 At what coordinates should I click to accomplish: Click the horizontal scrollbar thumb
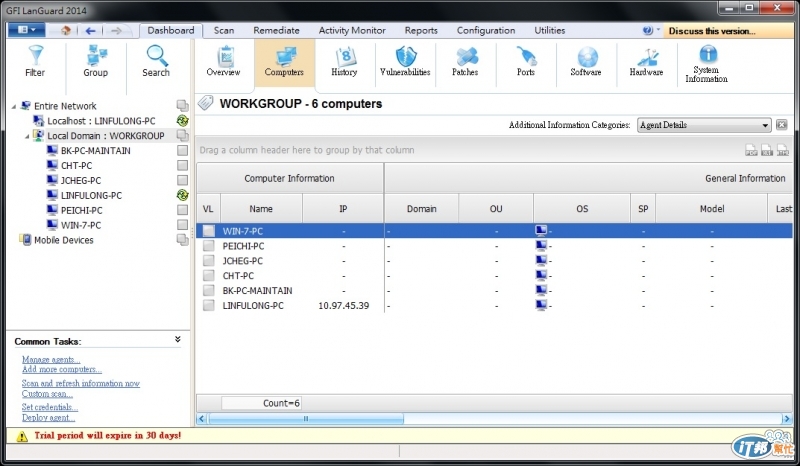coord(306,419)
